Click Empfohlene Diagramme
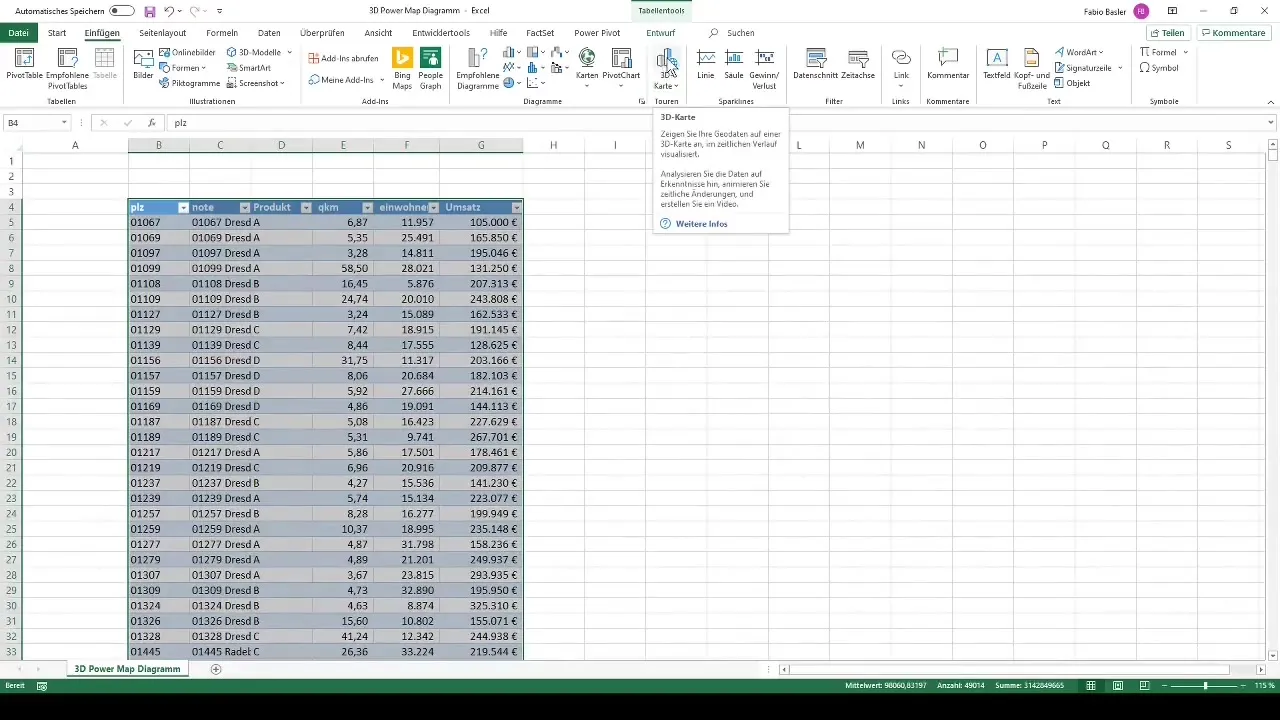This screenshot has height=720, width=1280. (x=477, y=68)
